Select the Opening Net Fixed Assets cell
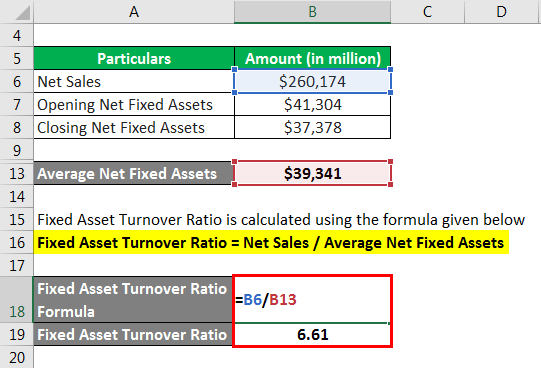The height and width of the screenshot is (368, 541). [x=134, y=105]
